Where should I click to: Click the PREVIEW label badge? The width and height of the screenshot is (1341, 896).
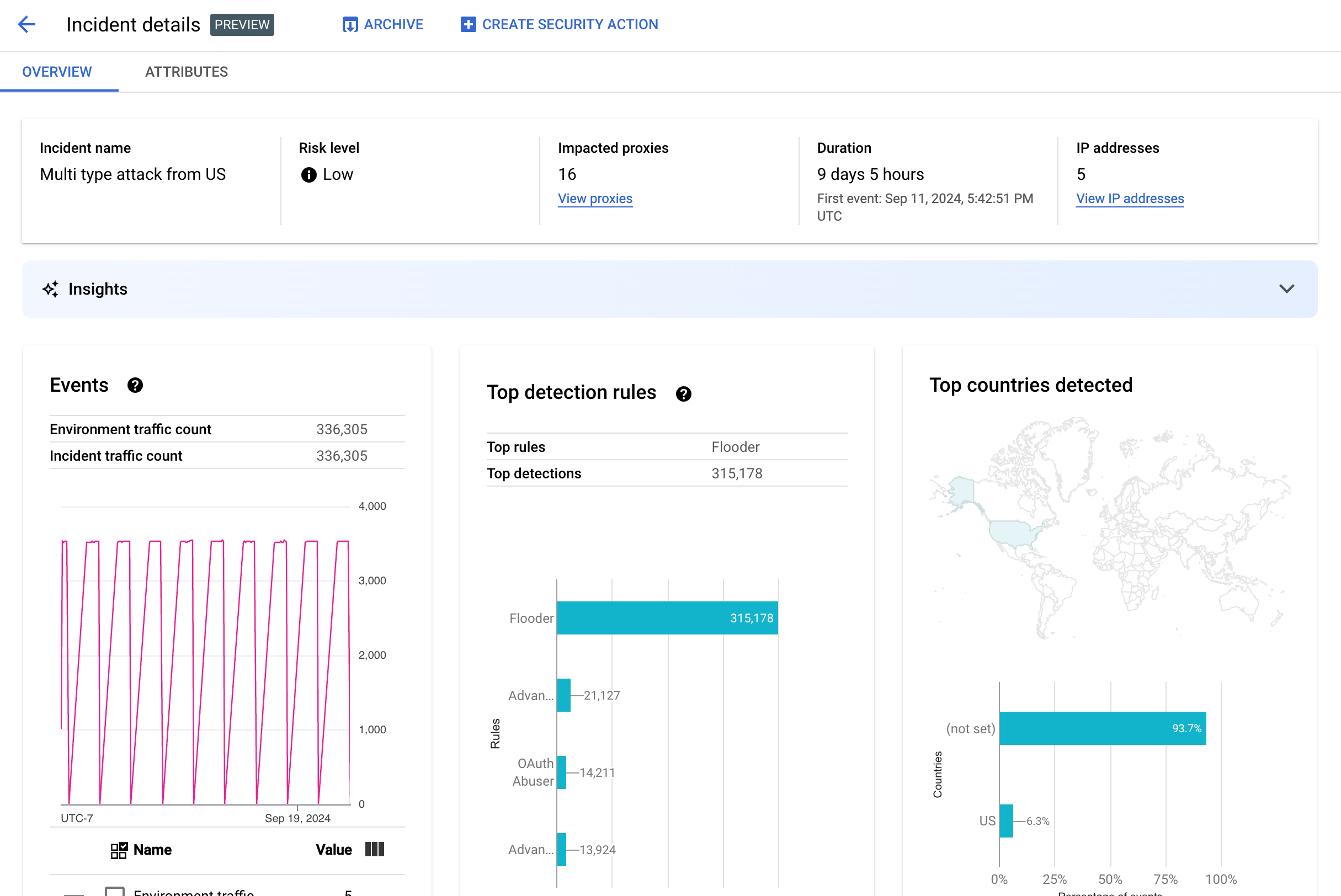[x=241, y=24]
